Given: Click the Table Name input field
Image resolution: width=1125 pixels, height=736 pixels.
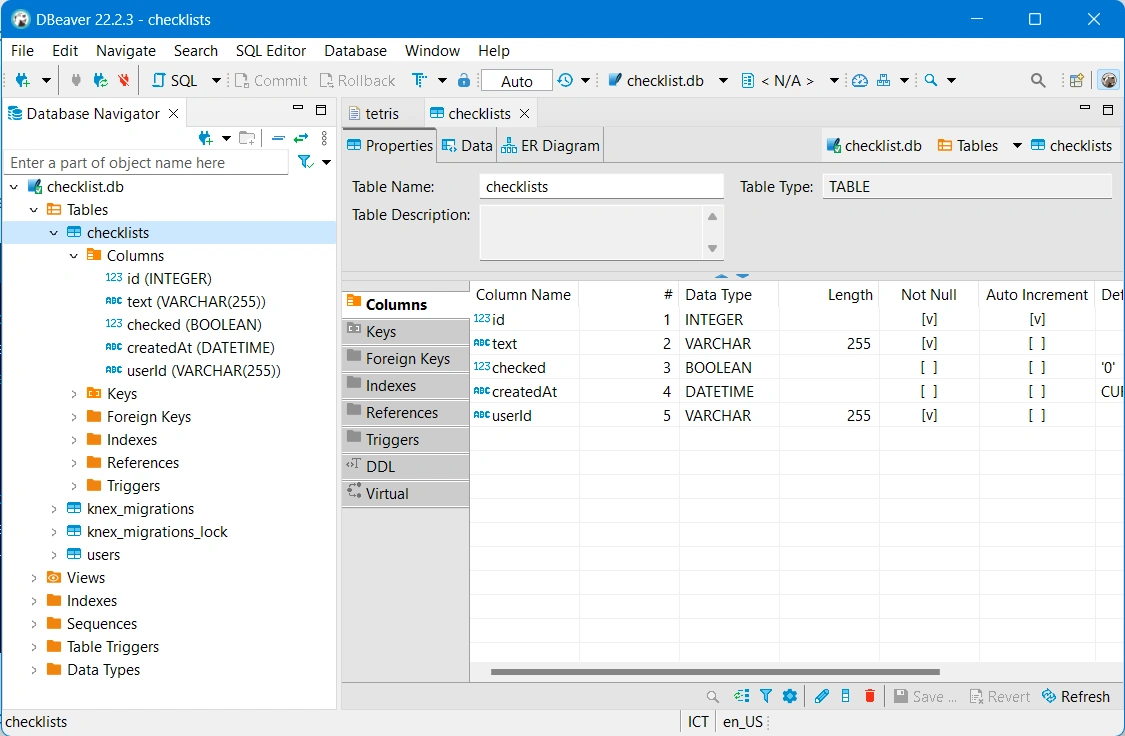Looking at the screenshot, I should coord(601,187).
